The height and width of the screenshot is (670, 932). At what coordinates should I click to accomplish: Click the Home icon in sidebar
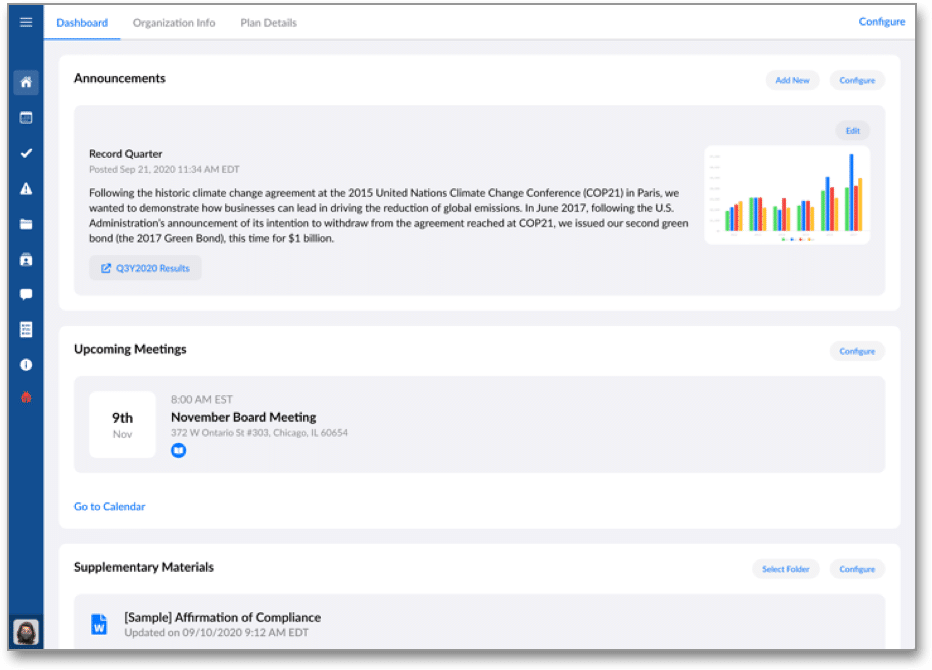[26, 82]
